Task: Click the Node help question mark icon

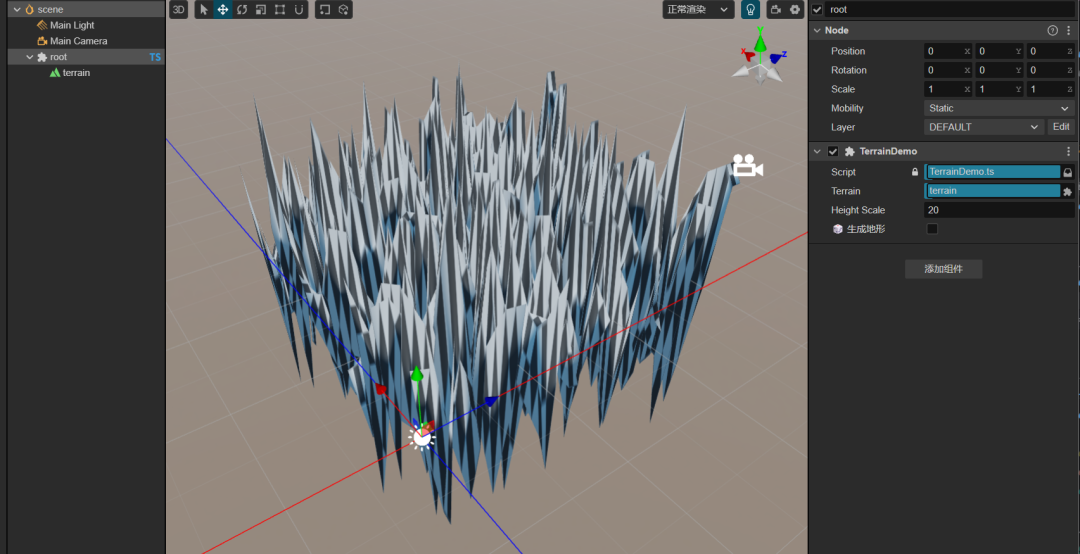Action: pos(1052,31)
